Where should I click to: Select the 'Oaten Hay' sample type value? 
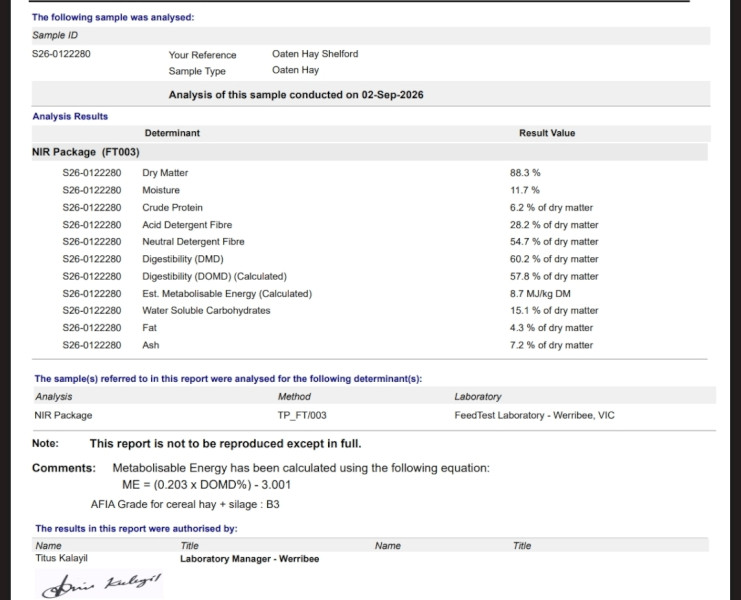295,70
